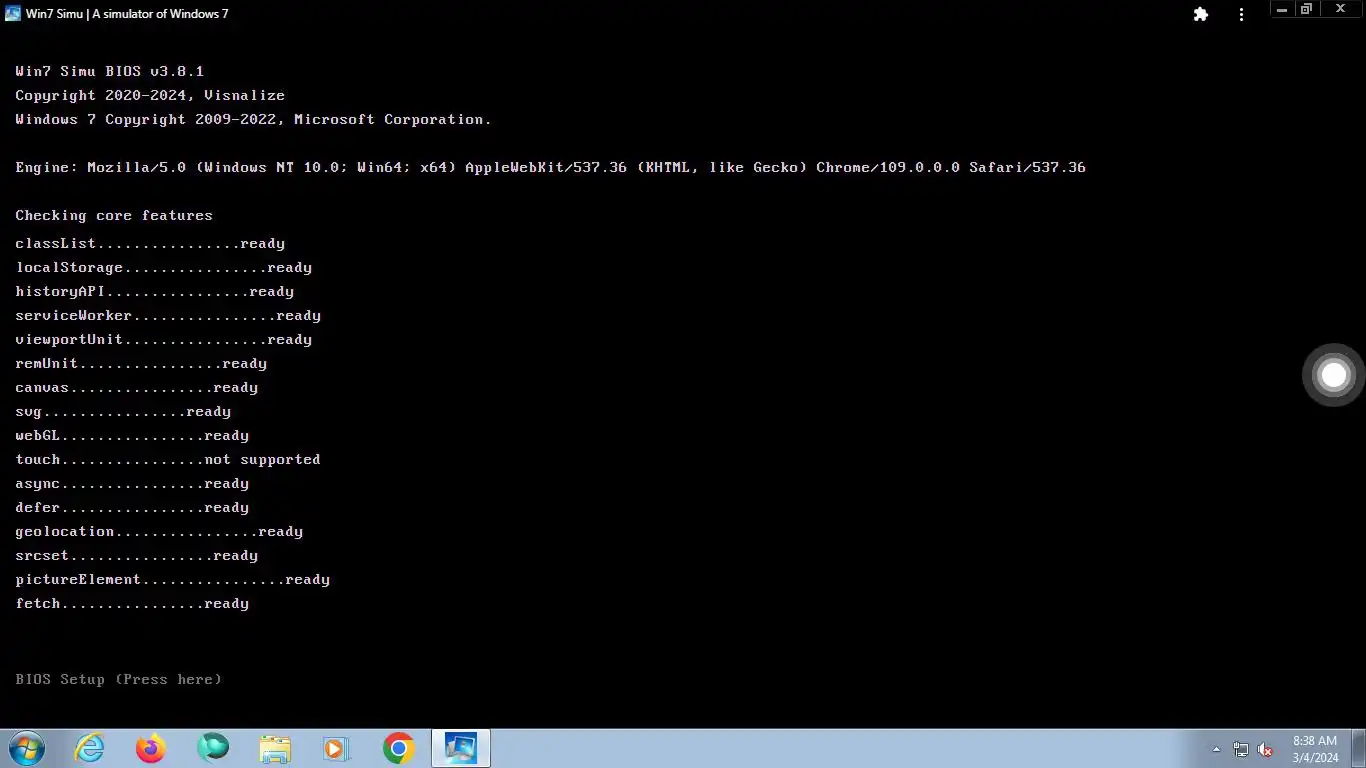Open Windows Media Player taskbar icon
Viewport: 1366px width, 768px height.
336,748
